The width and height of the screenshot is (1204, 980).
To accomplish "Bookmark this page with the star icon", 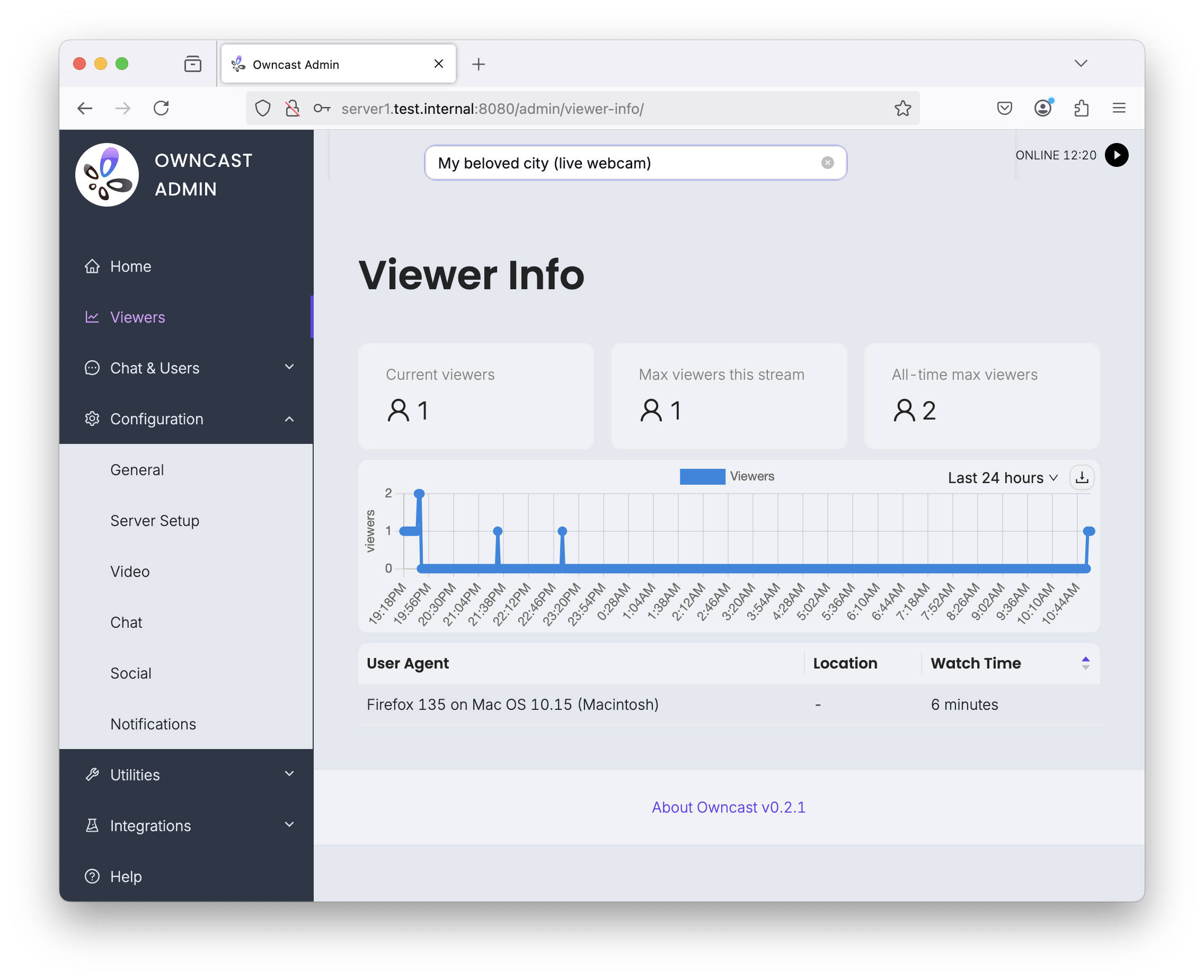I will 902,109.
